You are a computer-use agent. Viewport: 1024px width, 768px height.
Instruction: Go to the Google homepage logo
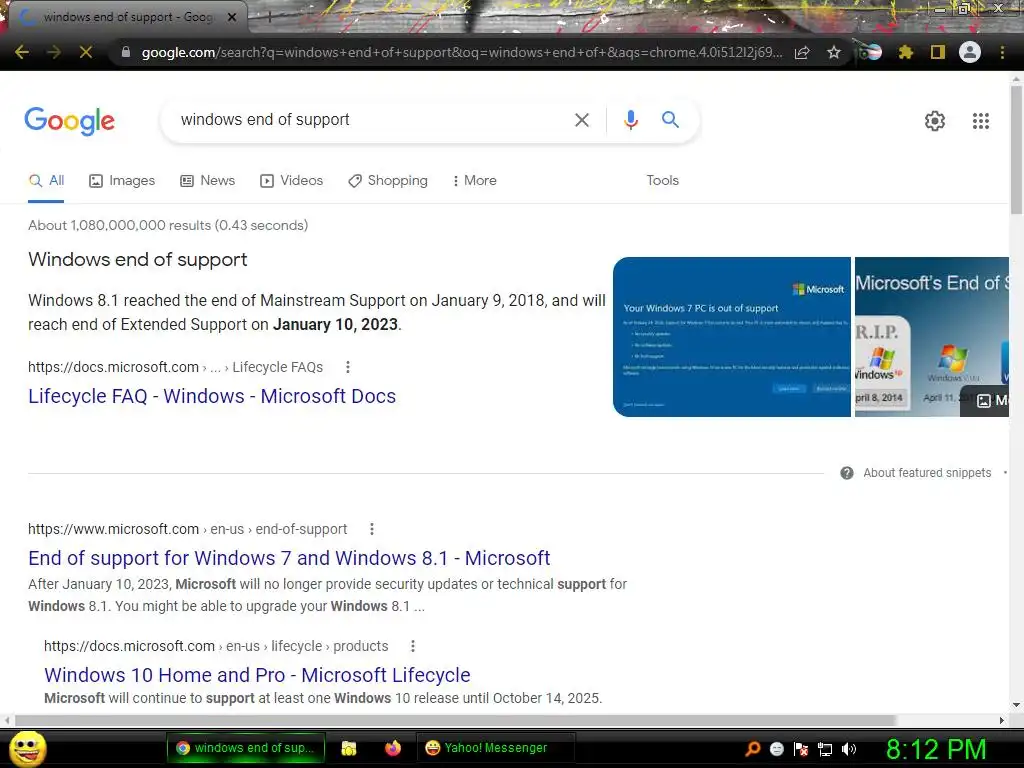(69, 121)
